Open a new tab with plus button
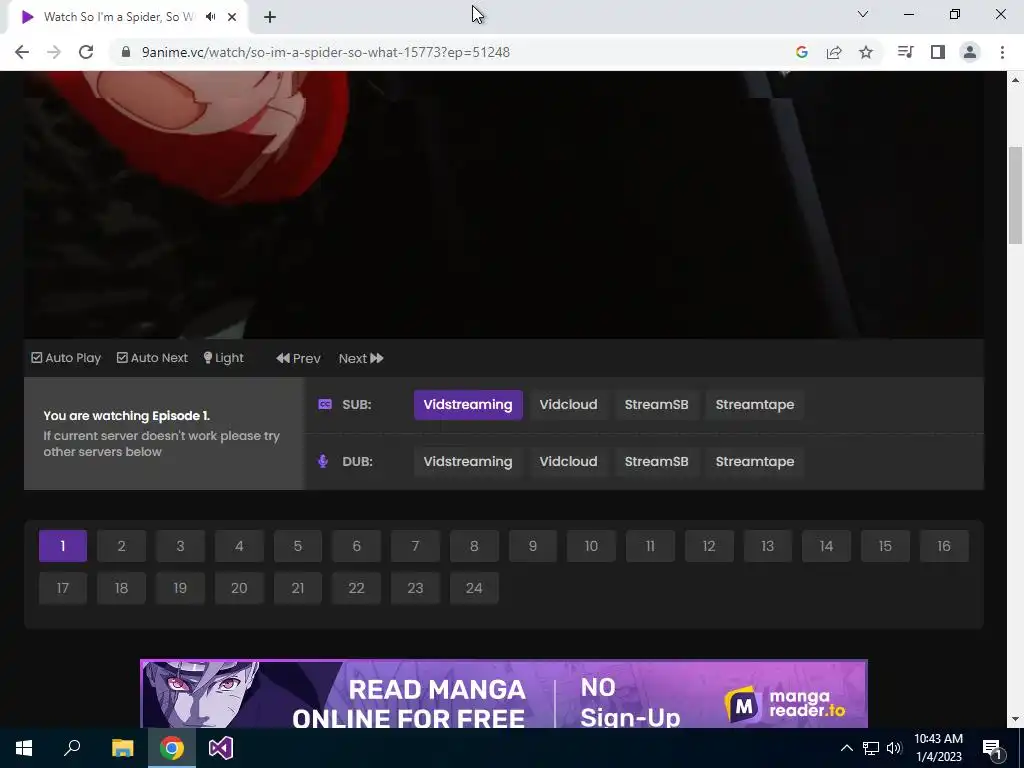This screenshot has height=768, width=1024. tap(270, 17)
